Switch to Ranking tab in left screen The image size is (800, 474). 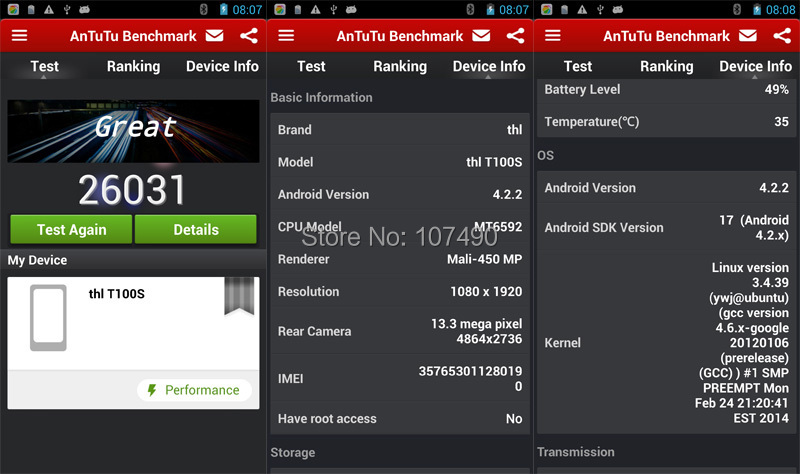133,66
